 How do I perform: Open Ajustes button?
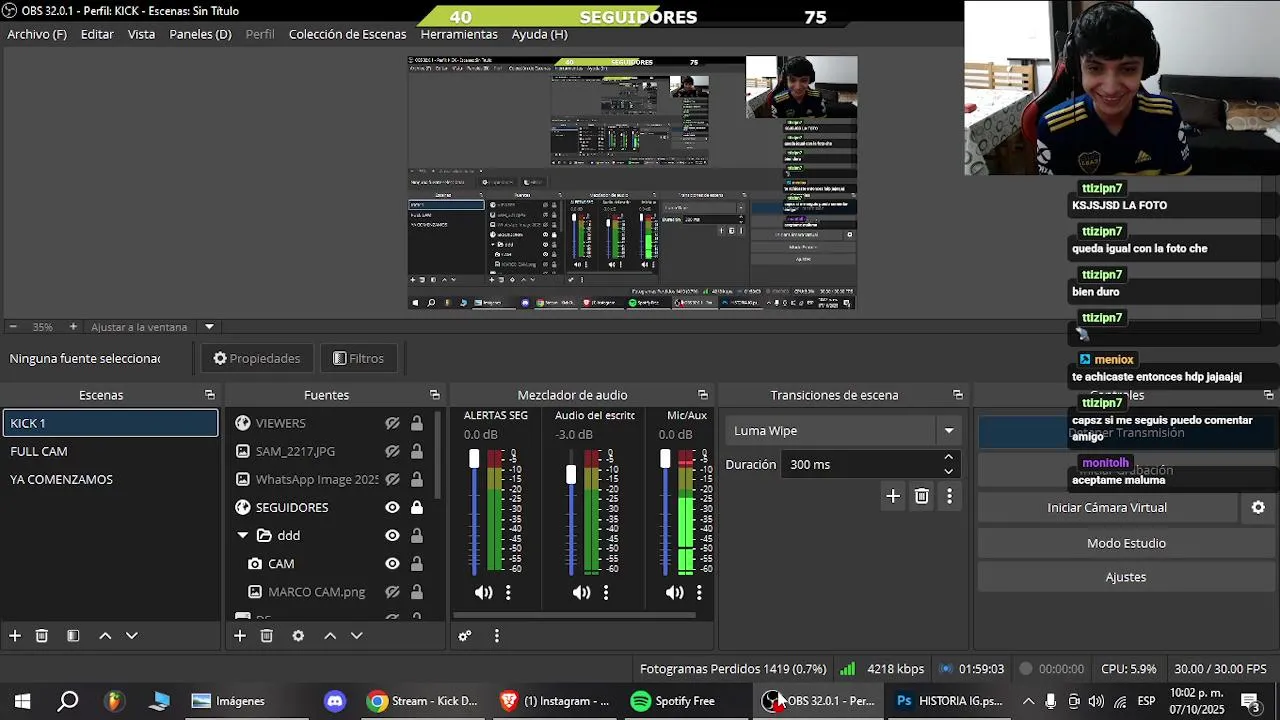(1126, 577)
